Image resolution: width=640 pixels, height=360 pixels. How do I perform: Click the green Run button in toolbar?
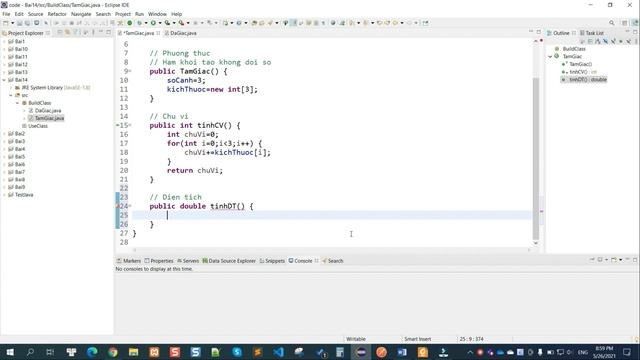(153, 23)
